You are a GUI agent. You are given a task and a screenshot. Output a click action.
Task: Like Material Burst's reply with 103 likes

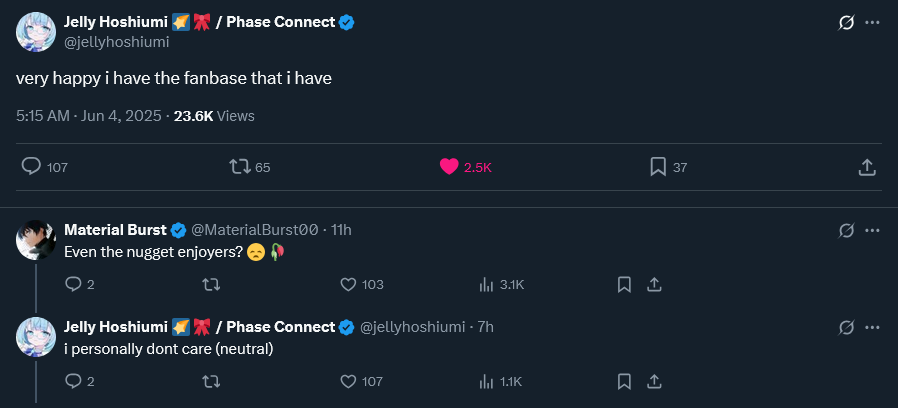tap(349, 284)
